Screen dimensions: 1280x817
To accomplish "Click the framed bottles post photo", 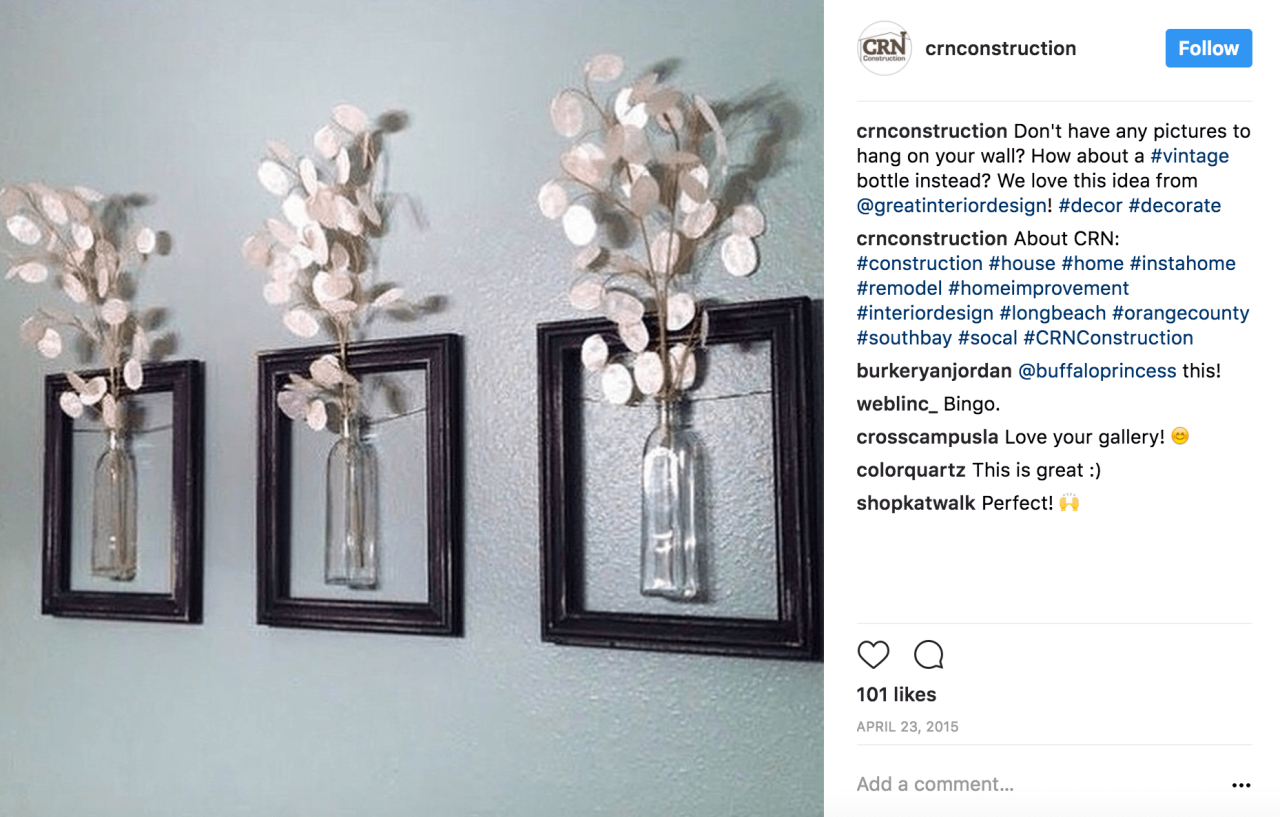I will 411,408.
